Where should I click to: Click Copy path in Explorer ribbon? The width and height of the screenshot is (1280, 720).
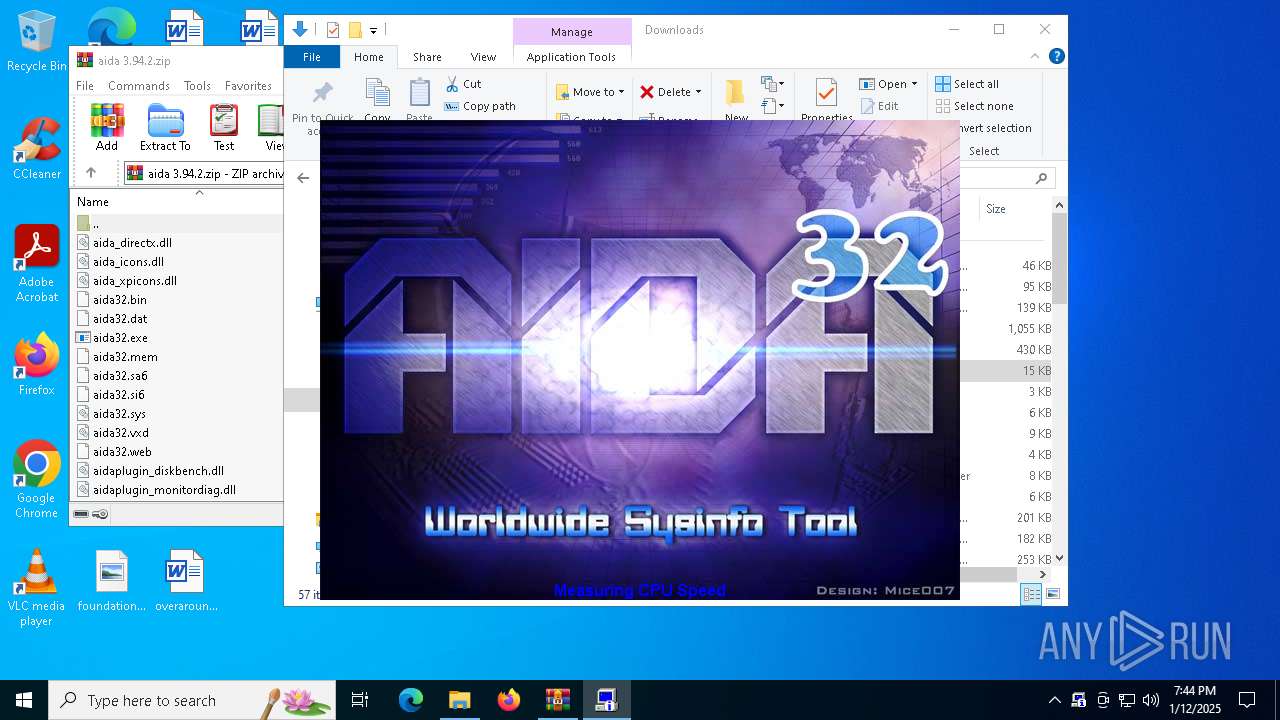[x=480, y=106]
